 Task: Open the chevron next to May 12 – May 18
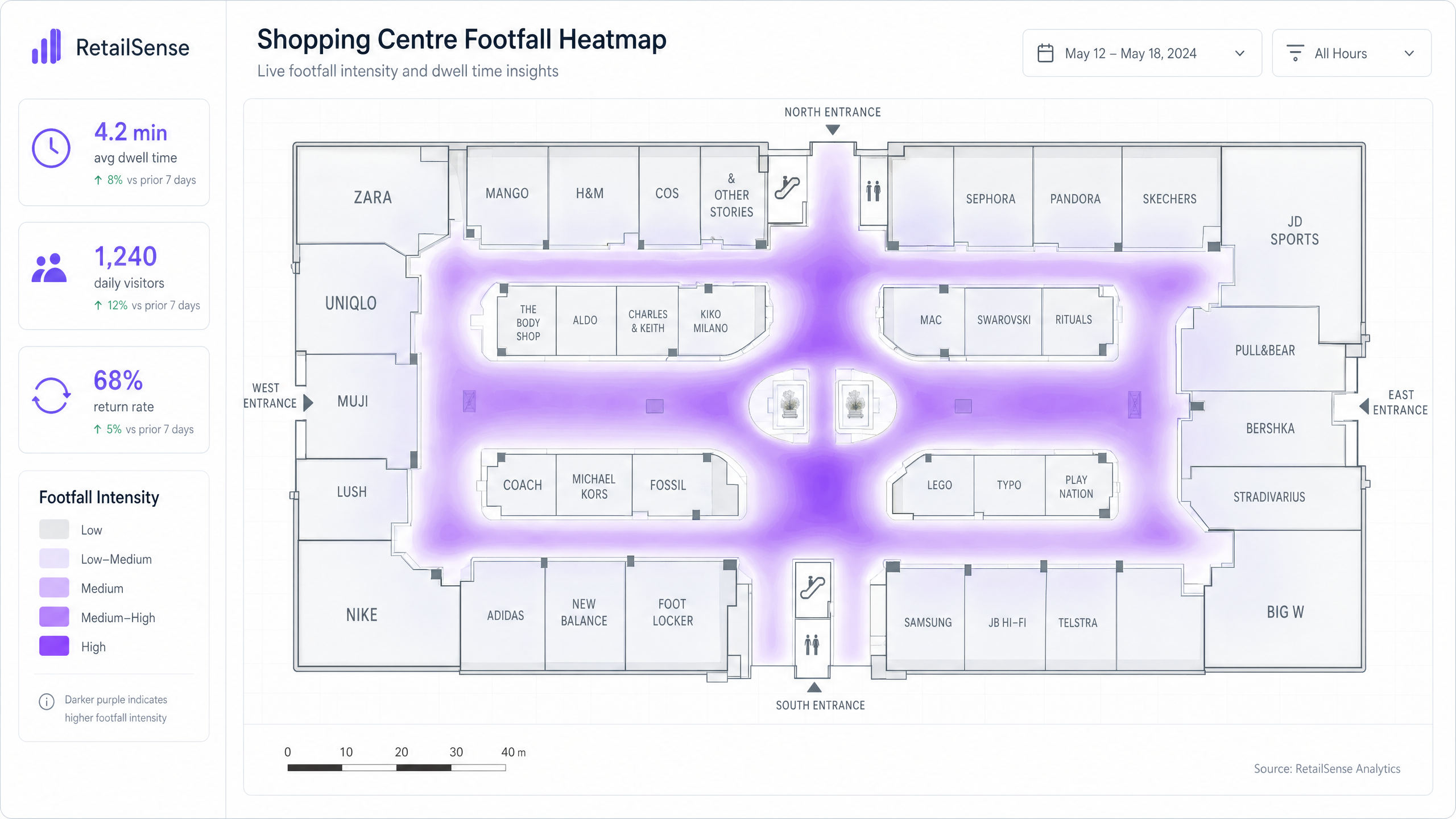[1239, 54]
